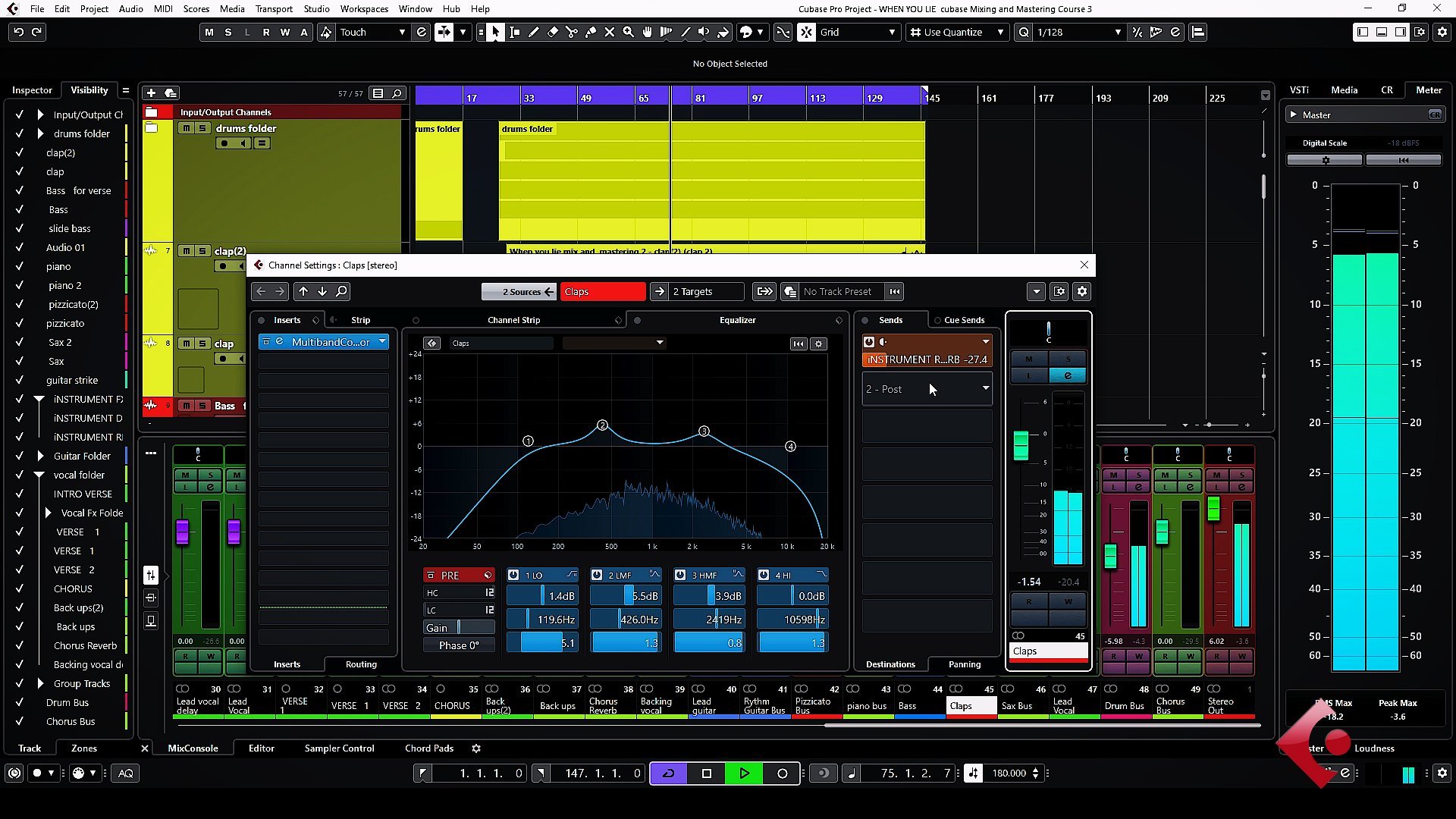Click the Play transport button
1456x819 pixels.
tap(744, 773)
